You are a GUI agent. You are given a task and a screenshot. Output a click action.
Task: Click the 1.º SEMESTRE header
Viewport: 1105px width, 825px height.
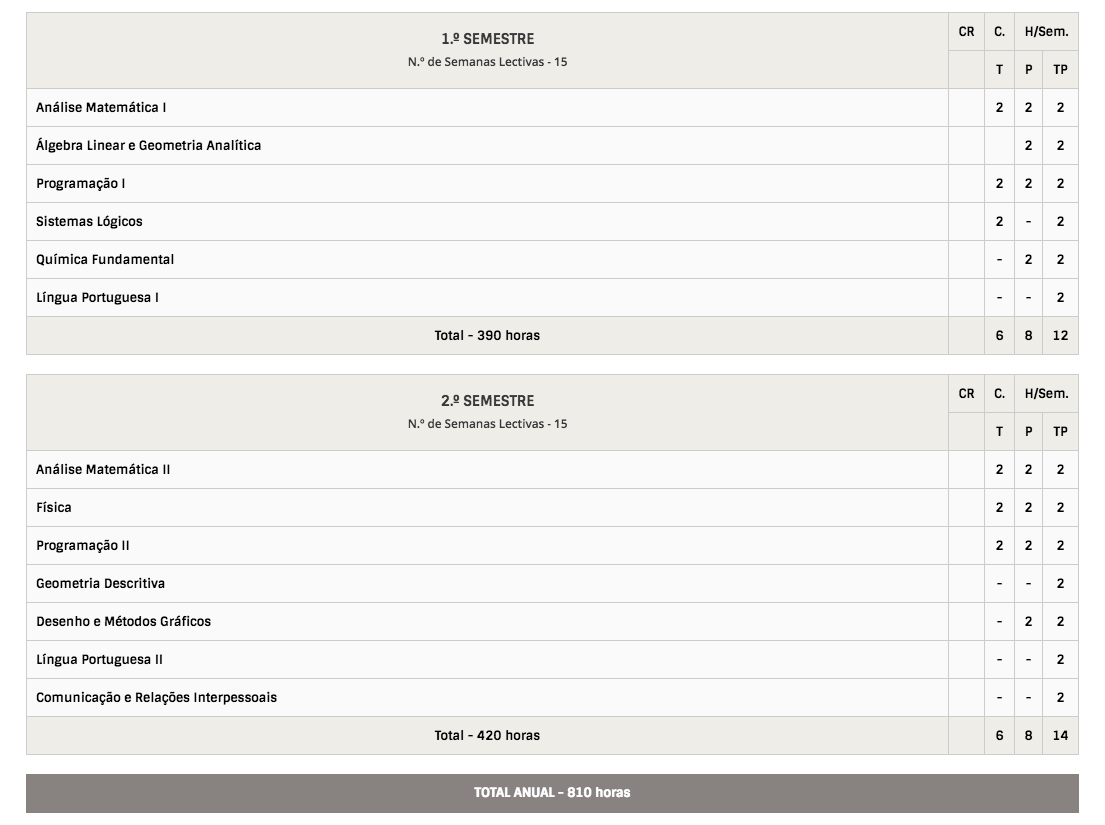(x=488, y=39)
